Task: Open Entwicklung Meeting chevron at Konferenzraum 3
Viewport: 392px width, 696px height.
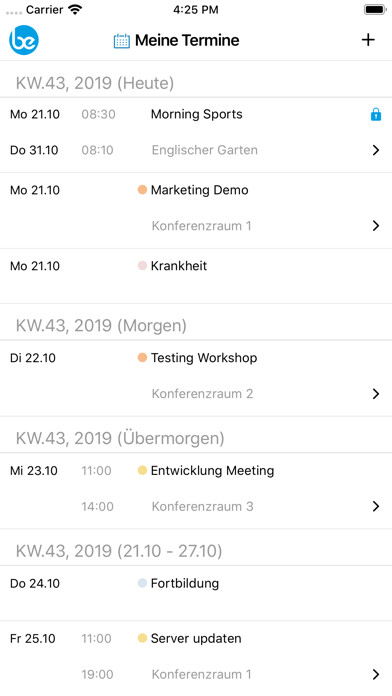Action: point(376,506)
